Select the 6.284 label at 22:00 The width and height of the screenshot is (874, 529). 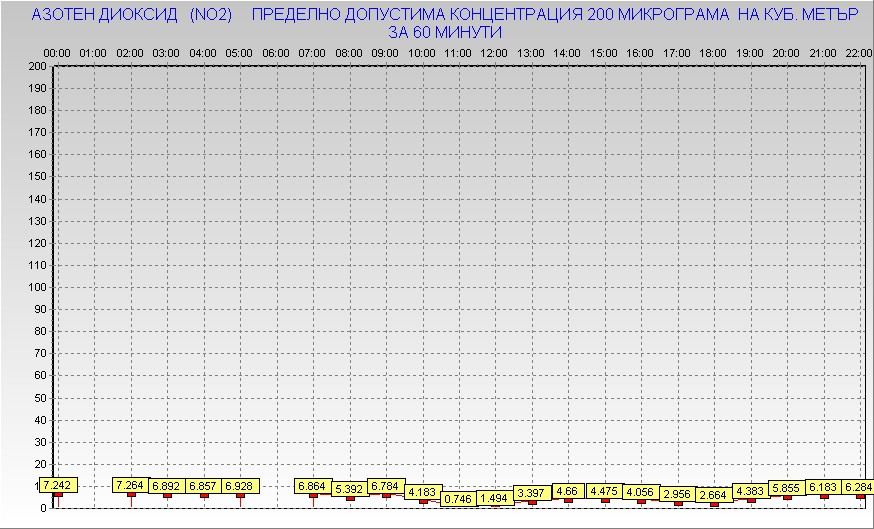point(858,487)
